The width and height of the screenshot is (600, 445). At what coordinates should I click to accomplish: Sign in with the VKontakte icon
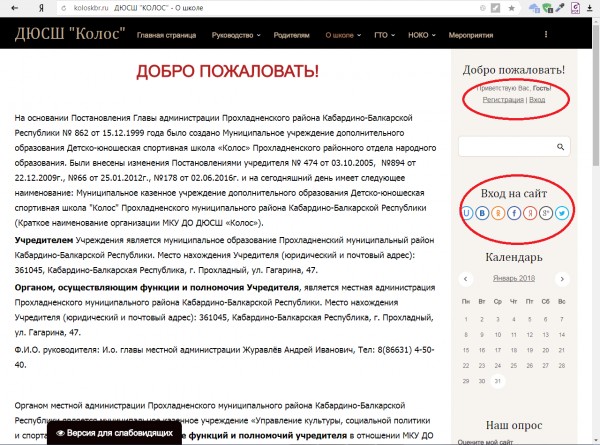coord(482,213)
